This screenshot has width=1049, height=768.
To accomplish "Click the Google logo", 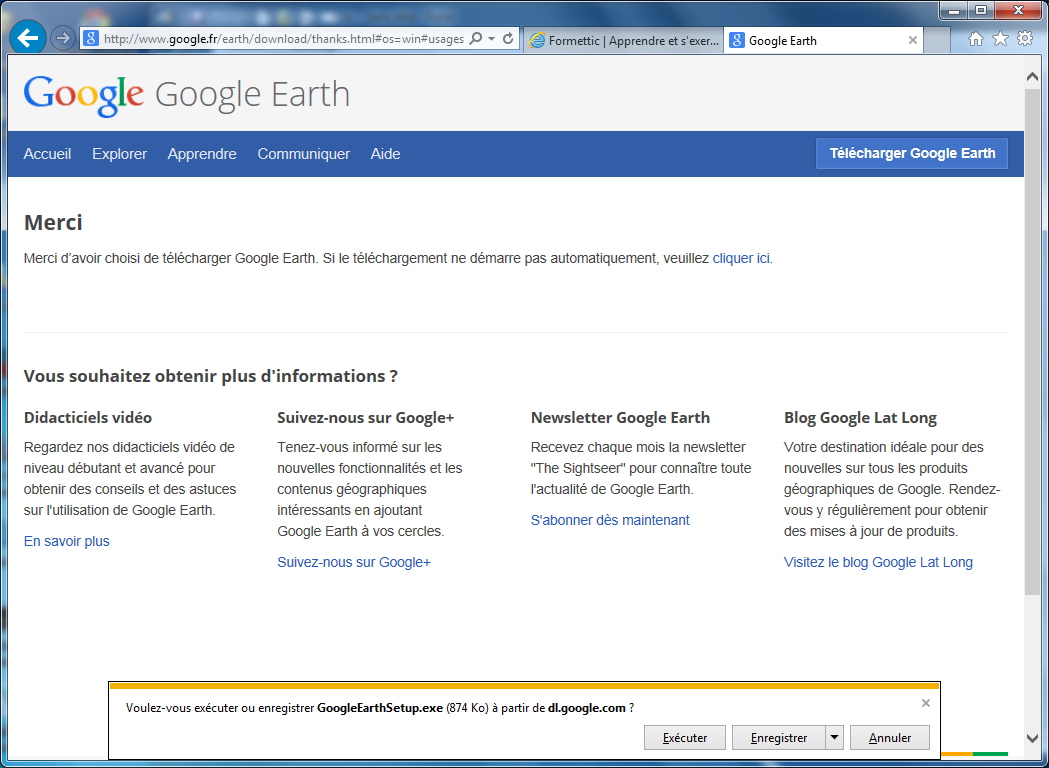I will click(x=84, y=95).
